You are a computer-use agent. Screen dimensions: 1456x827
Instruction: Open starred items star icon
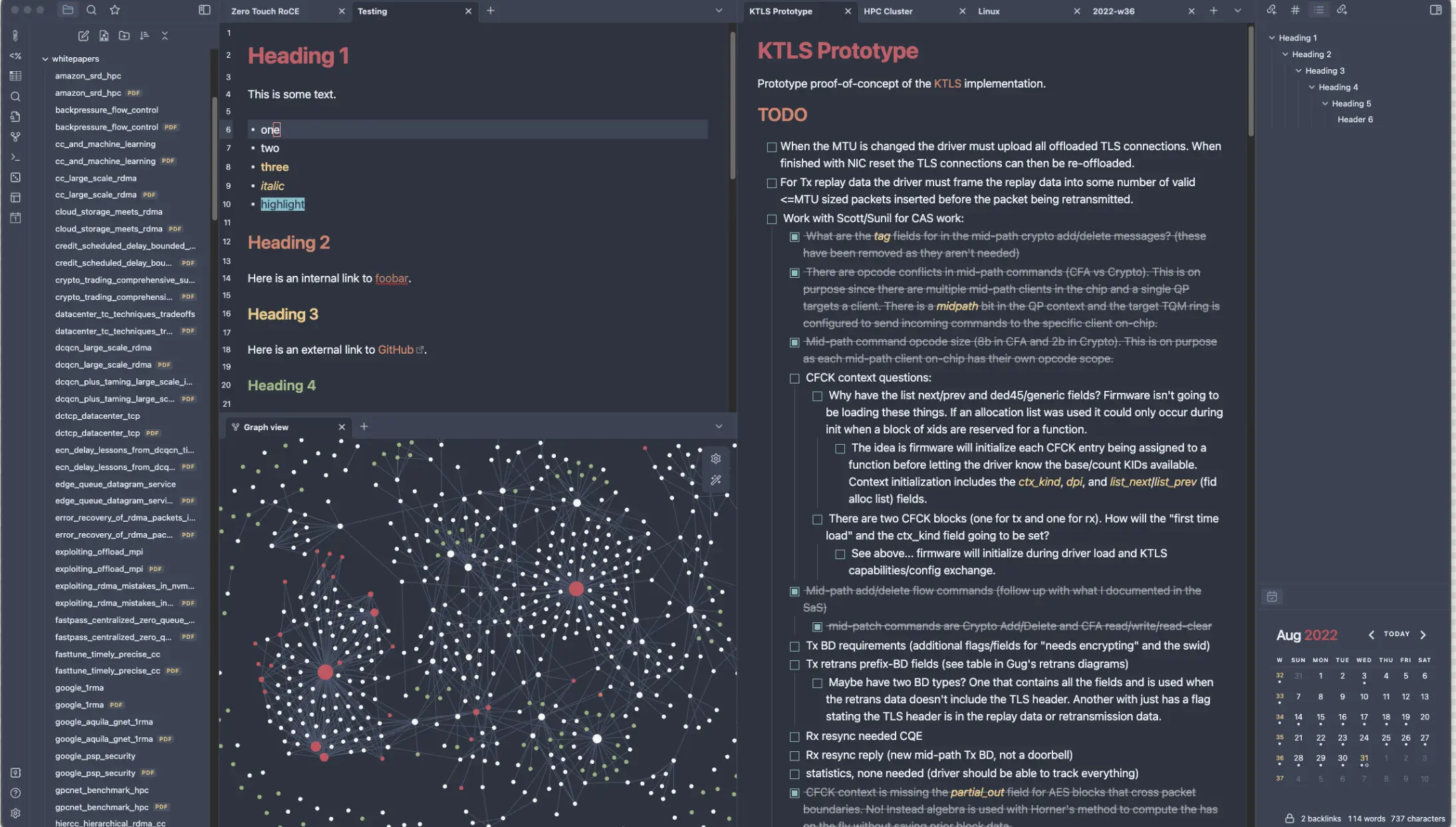114,10
